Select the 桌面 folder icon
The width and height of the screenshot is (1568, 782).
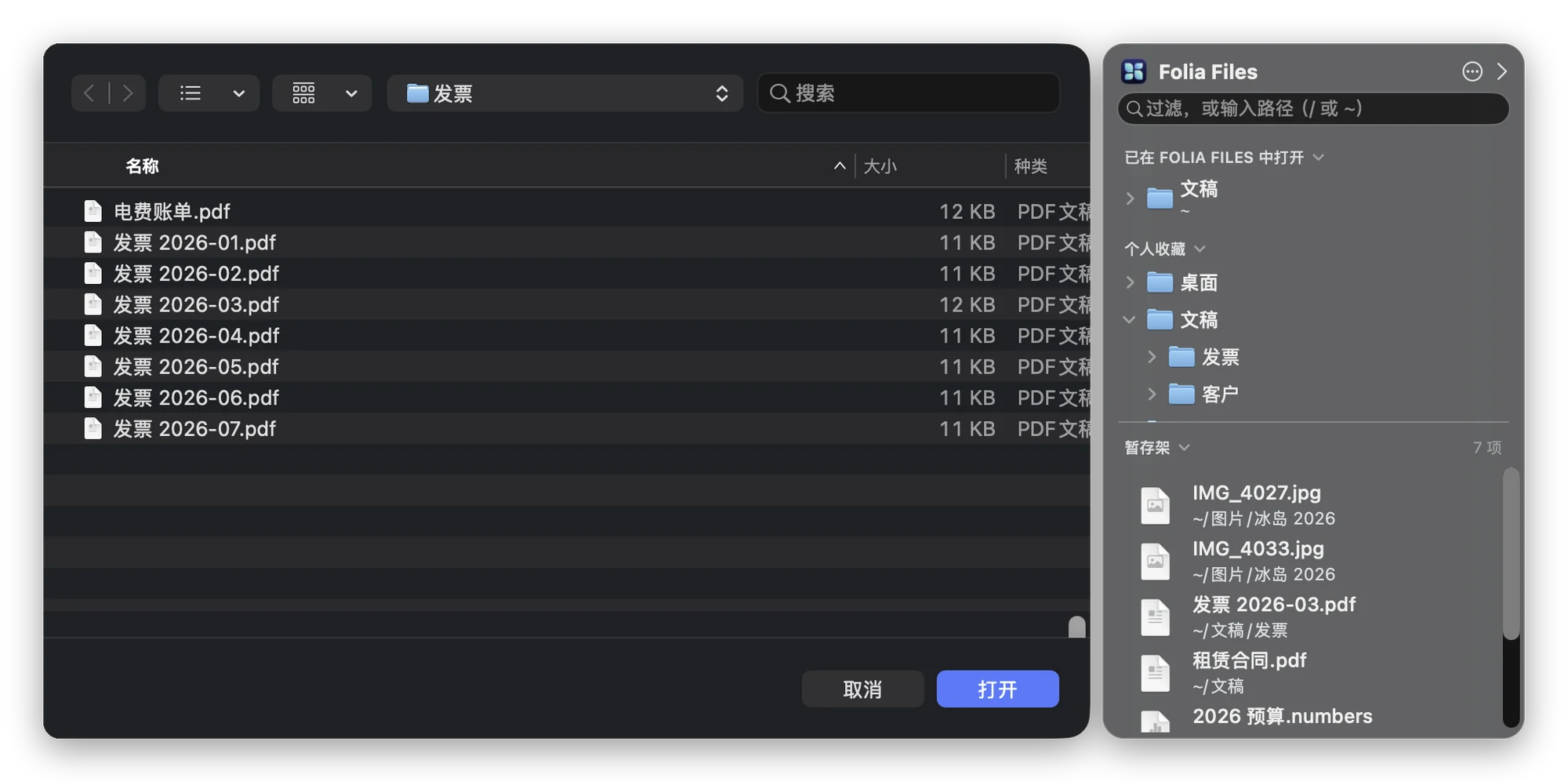coord(1160,282)
